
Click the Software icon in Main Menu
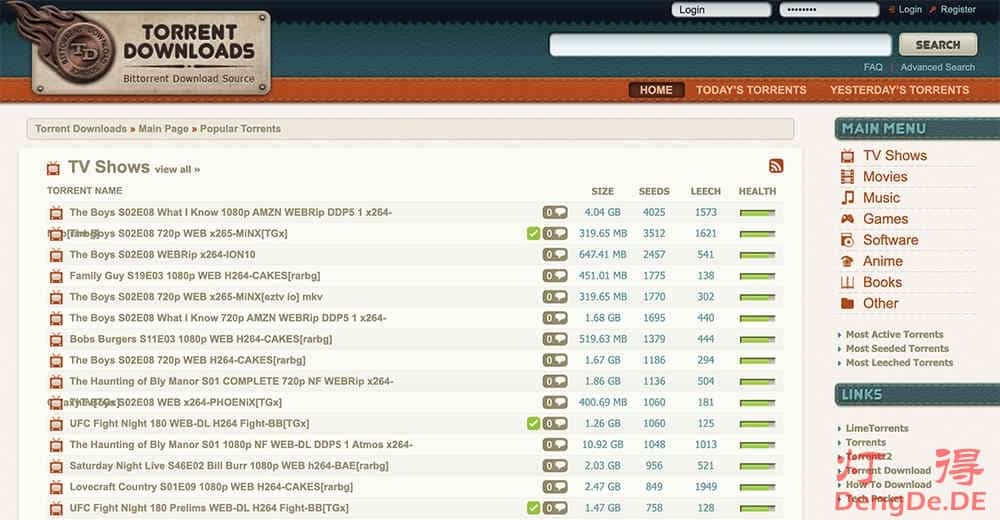coord(847,240)
